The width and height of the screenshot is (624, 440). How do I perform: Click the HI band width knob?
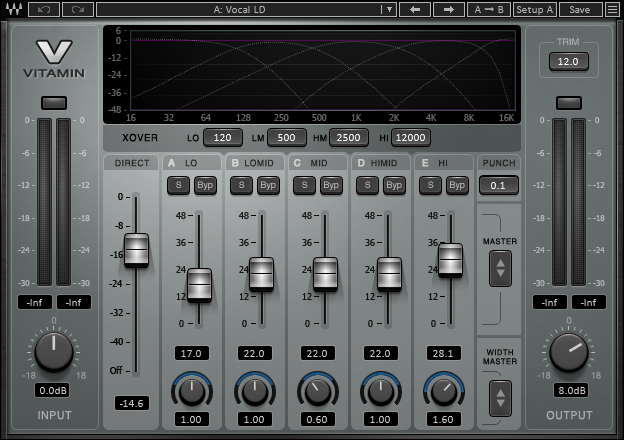[443, 391]
